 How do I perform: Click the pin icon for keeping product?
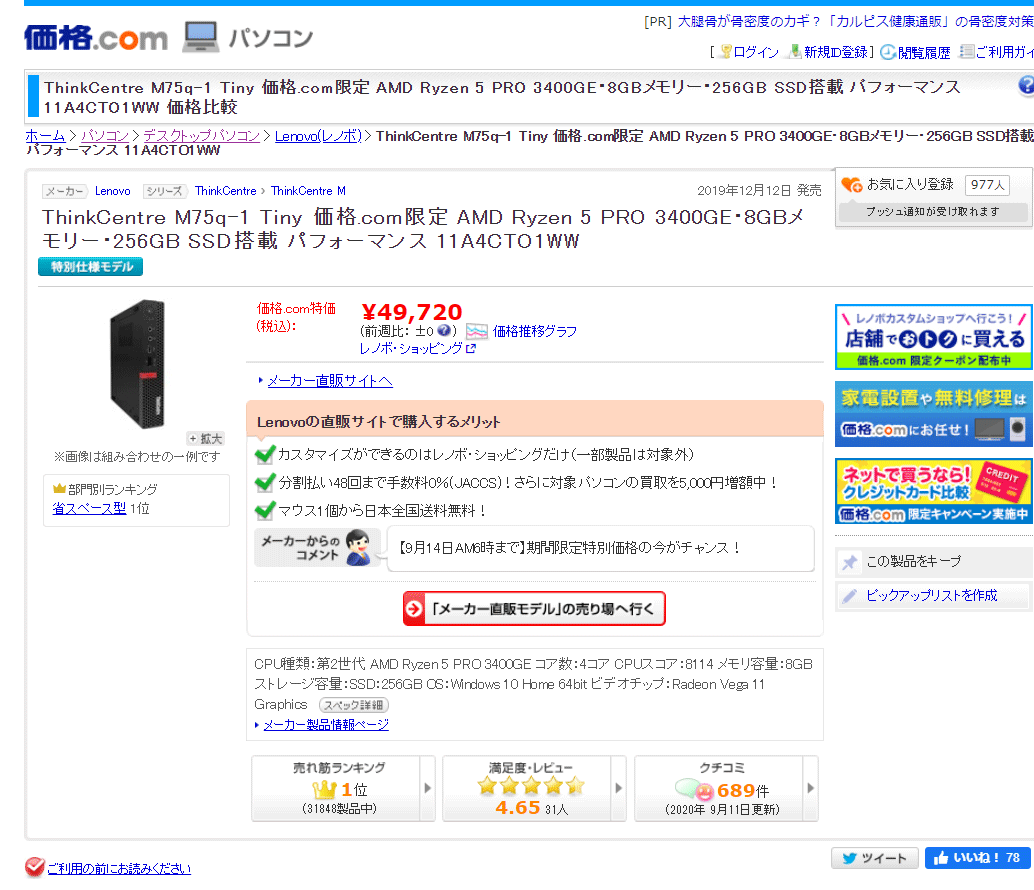point(849,562)
